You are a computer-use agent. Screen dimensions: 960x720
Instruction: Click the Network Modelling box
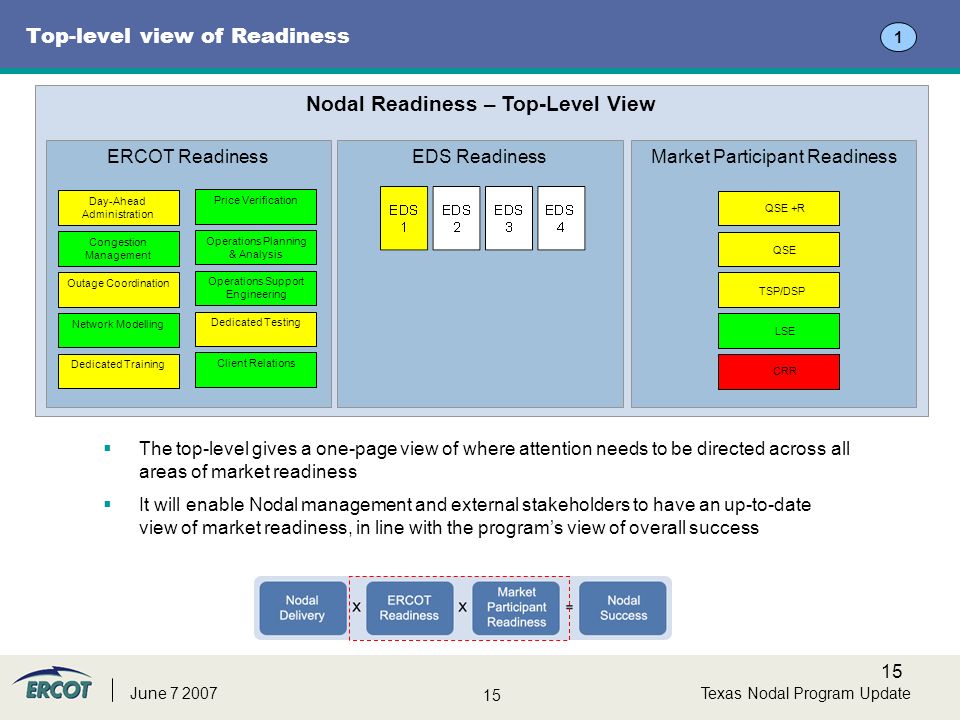click(x=119, y=331)
